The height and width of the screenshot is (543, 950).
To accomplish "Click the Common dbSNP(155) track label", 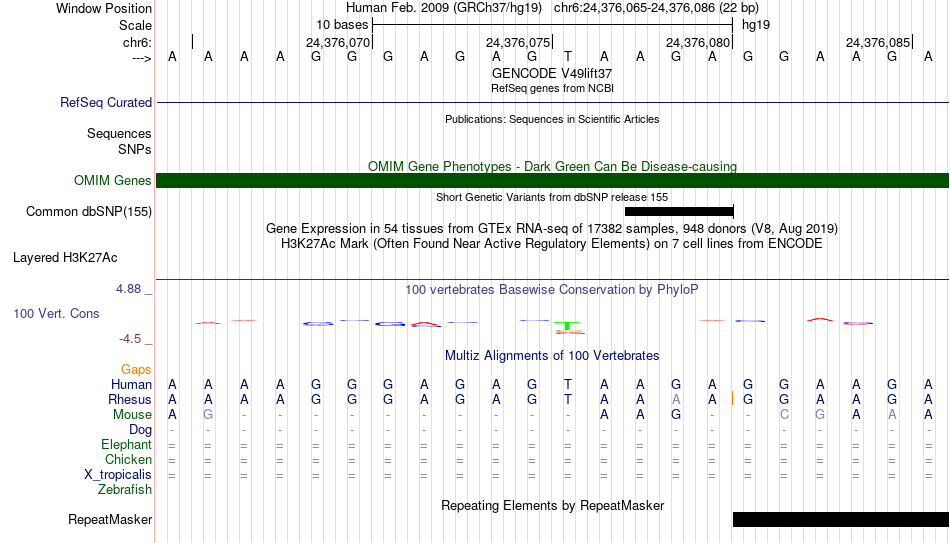I will pos(88,212).
